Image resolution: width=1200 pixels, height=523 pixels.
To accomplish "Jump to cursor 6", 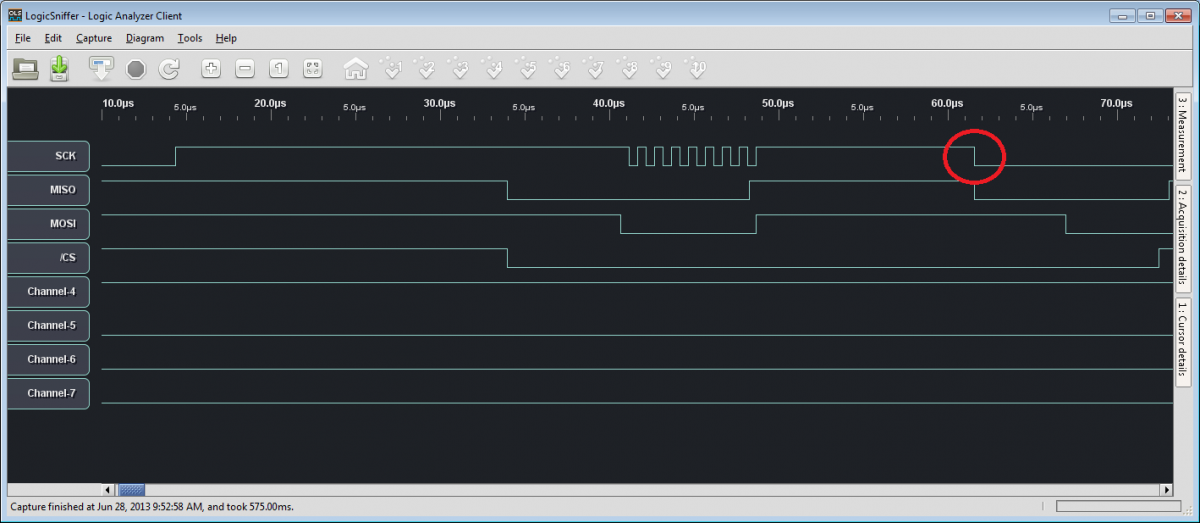I will coord(561,69).
